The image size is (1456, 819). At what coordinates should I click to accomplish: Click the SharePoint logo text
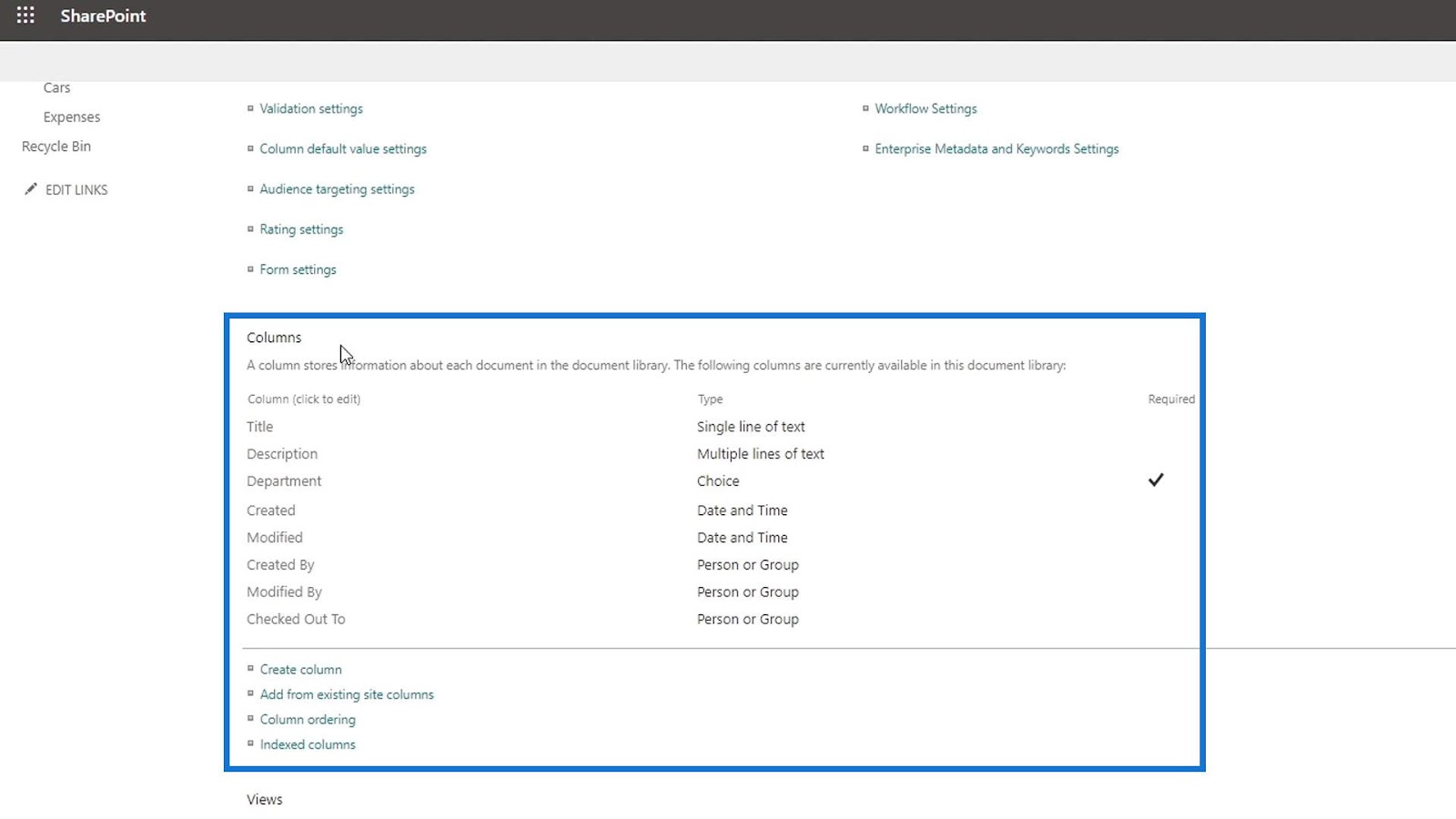click(103, 15)
